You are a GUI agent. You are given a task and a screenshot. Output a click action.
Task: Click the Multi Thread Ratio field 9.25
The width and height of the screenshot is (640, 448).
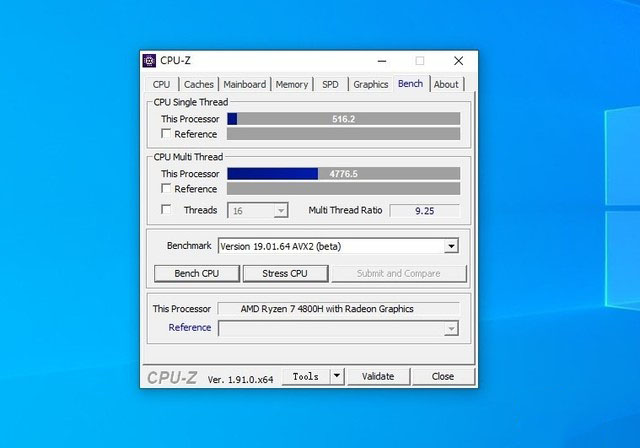(424, 211)
